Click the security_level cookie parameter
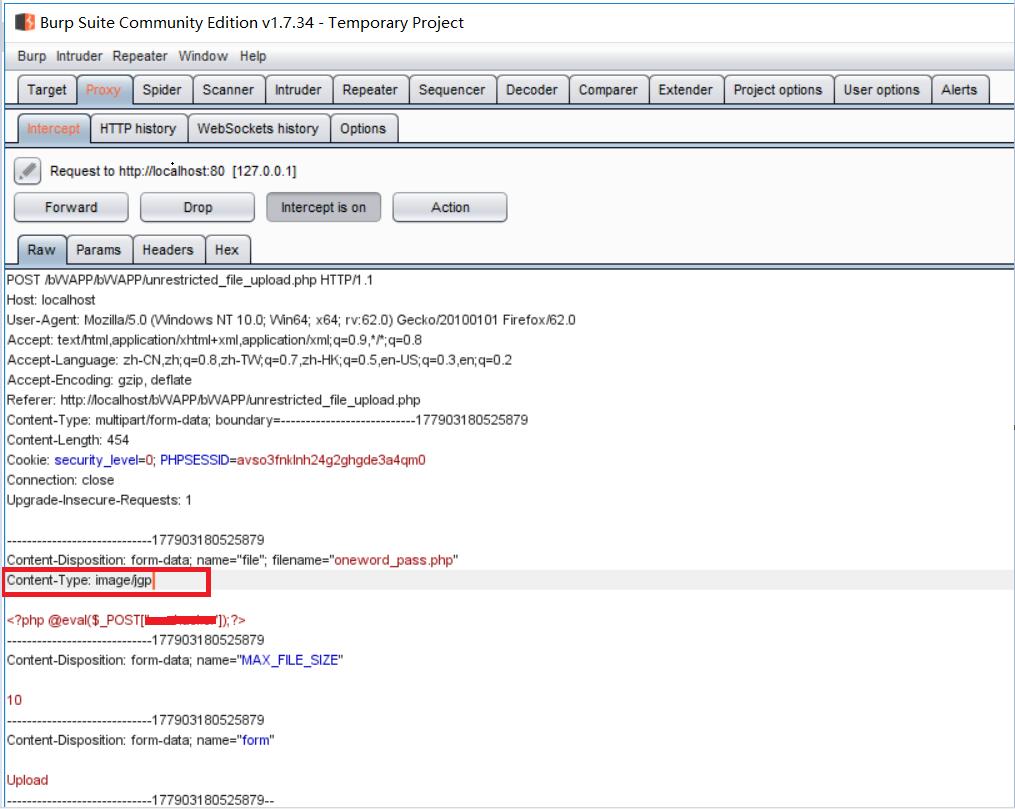1015x809 pixels. [96, 461]
